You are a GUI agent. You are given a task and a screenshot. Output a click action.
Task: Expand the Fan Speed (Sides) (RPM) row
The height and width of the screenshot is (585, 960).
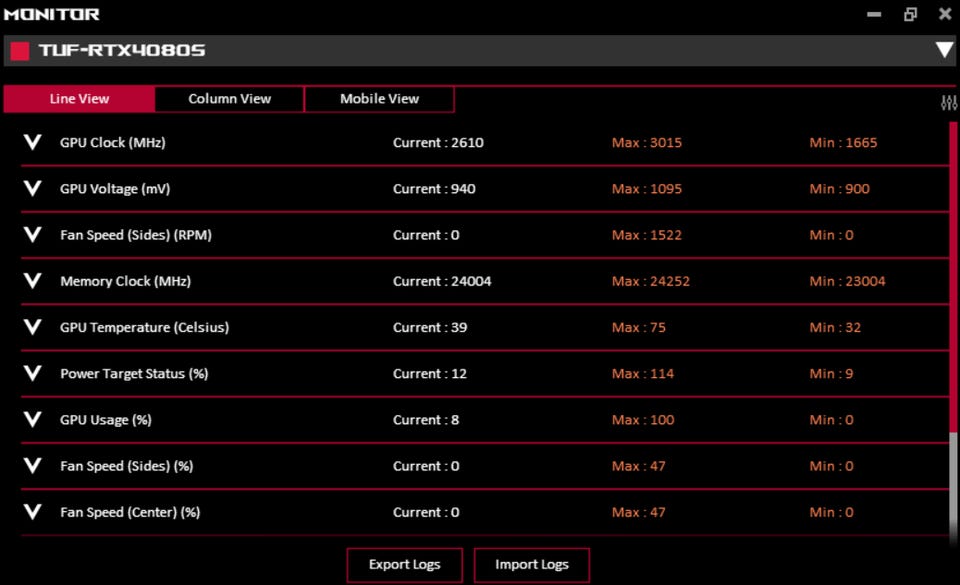pyautogui.click(x=32, y=235)
